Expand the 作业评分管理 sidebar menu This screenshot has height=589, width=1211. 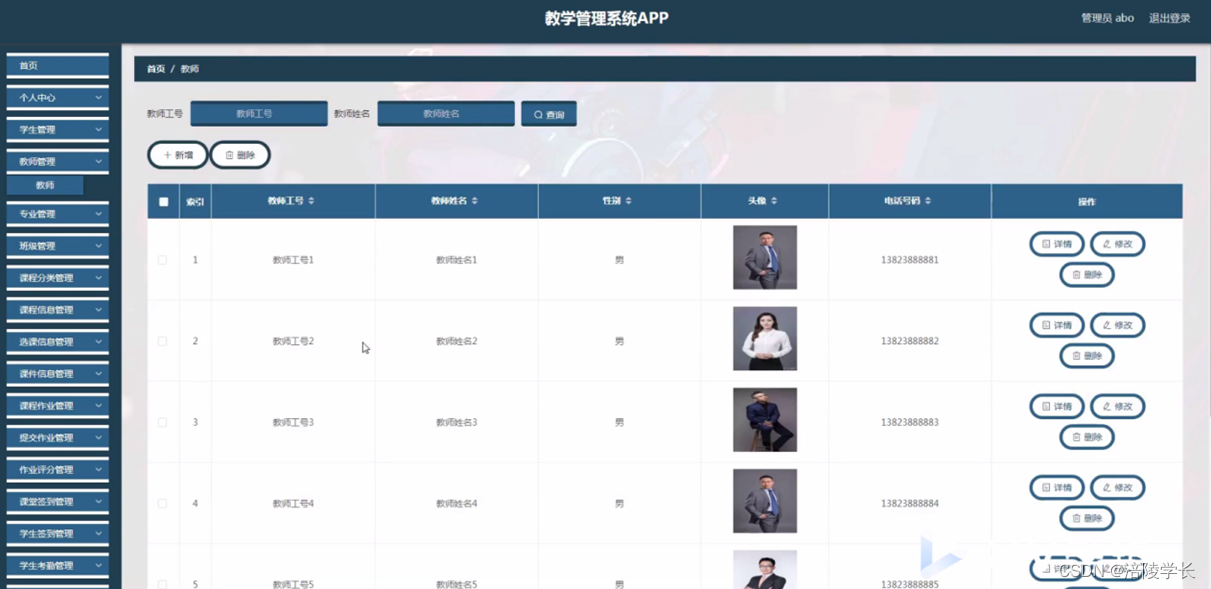click(x=57, y=470)
